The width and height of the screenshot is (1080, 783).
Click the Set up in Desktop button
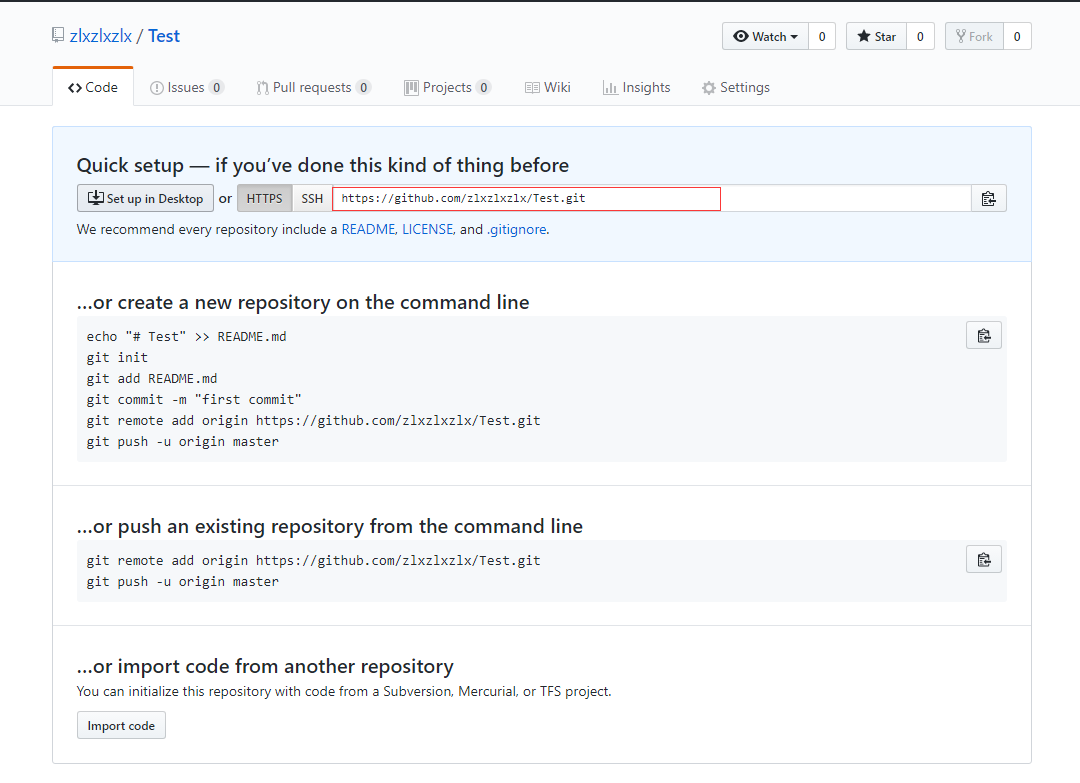point(145,198)
